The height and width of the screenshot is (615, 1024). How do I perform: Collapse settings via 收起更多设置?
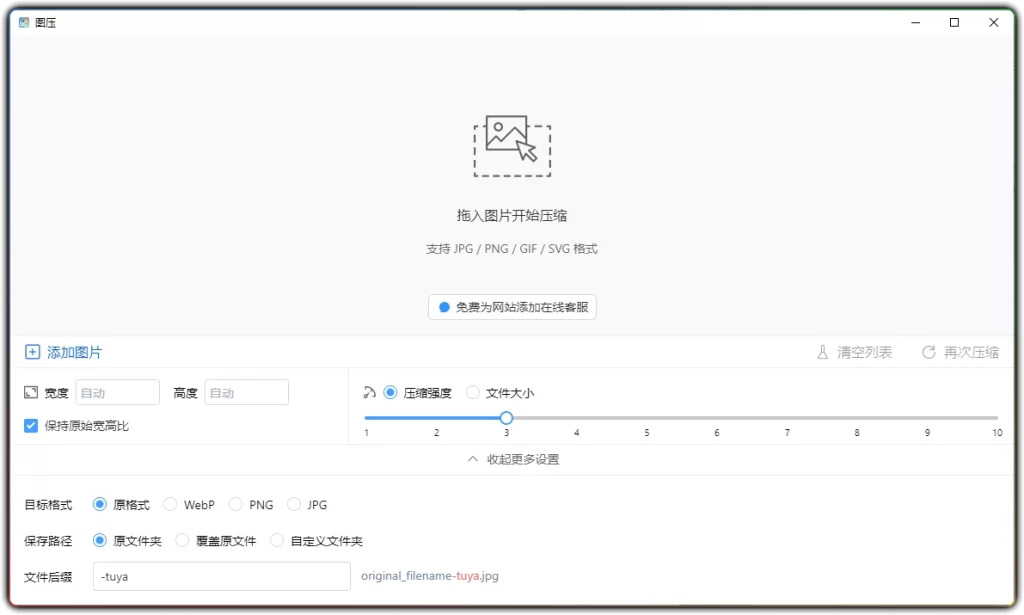512,458
